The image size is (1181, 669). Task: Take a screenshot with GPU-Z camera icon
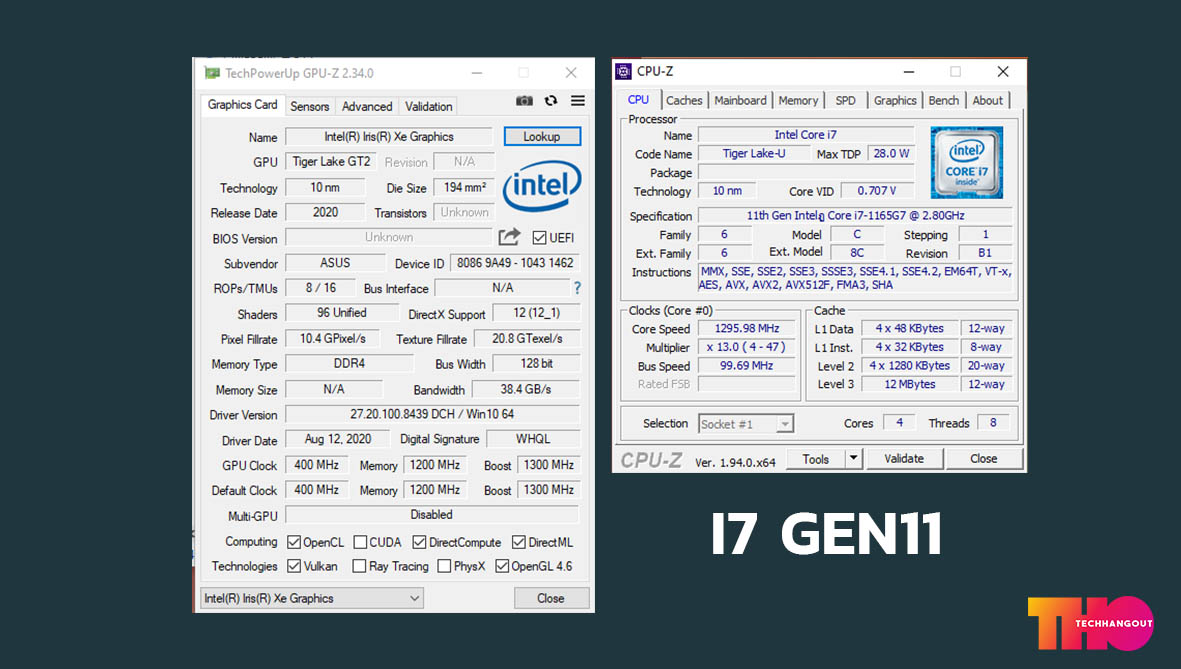[x=524, y=101]
